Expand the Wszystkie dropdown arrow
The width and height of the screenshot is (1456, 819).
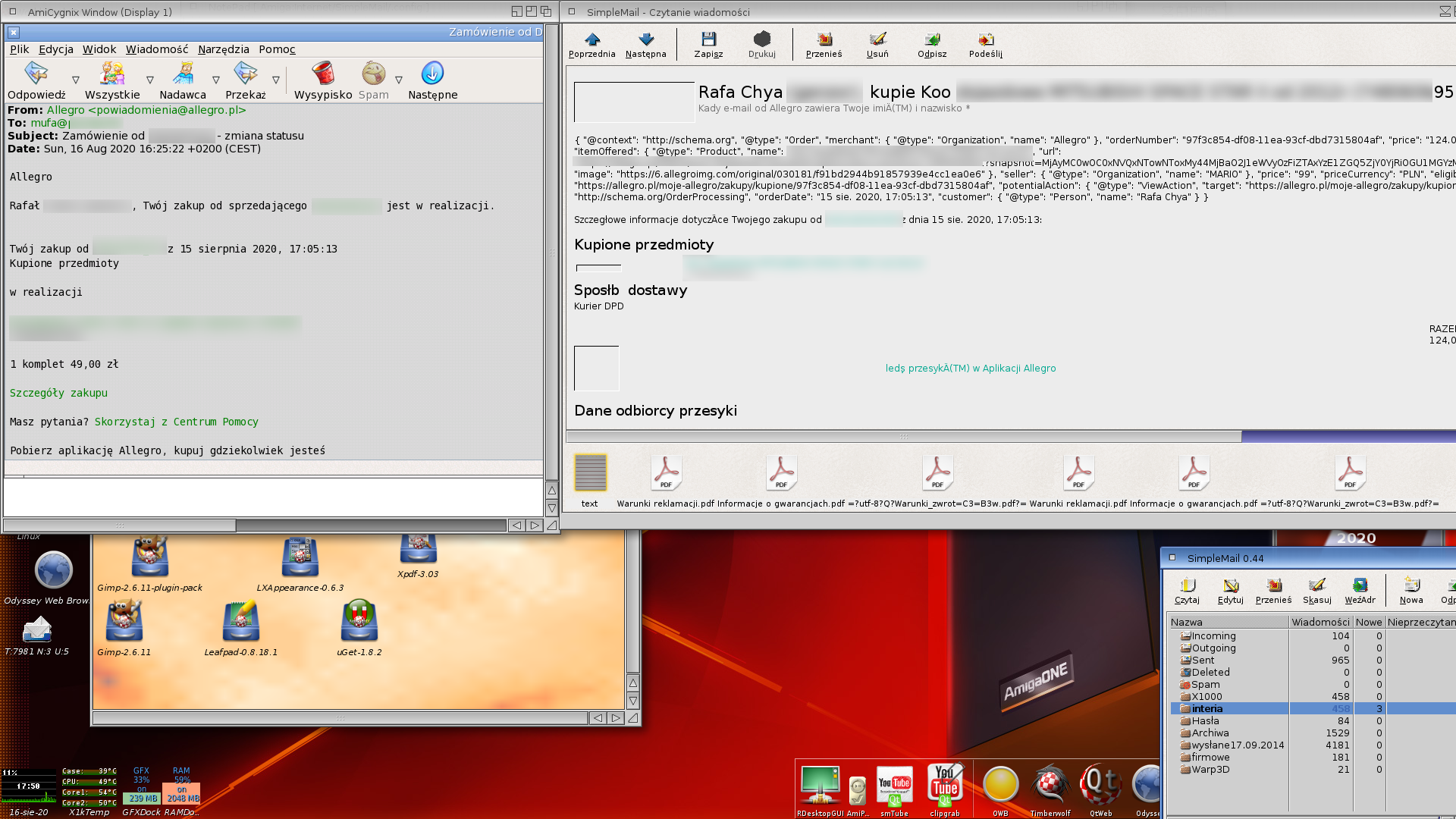coord(150,80)
